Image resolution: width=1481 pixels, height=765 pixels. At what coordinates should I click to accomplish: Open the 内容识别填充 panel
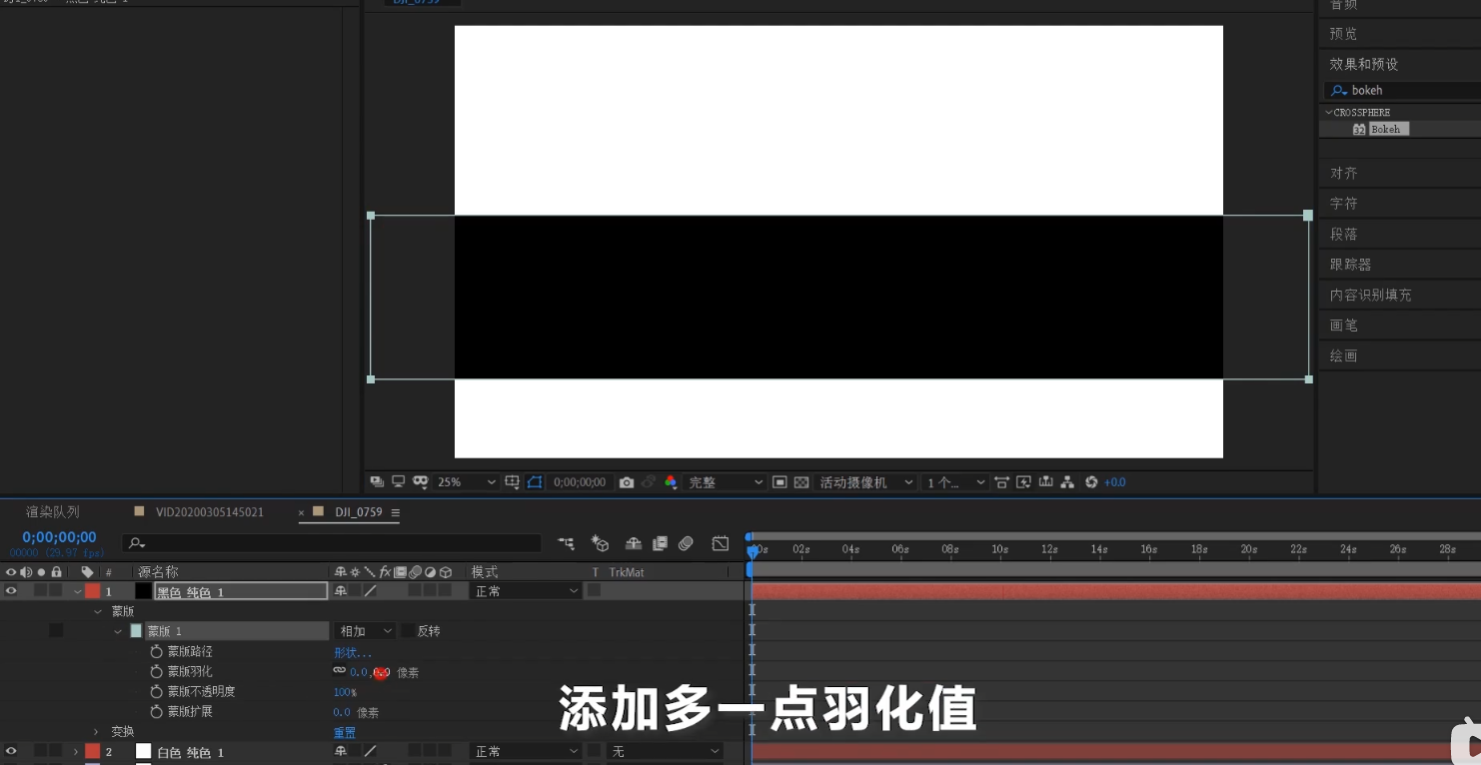1370,294
